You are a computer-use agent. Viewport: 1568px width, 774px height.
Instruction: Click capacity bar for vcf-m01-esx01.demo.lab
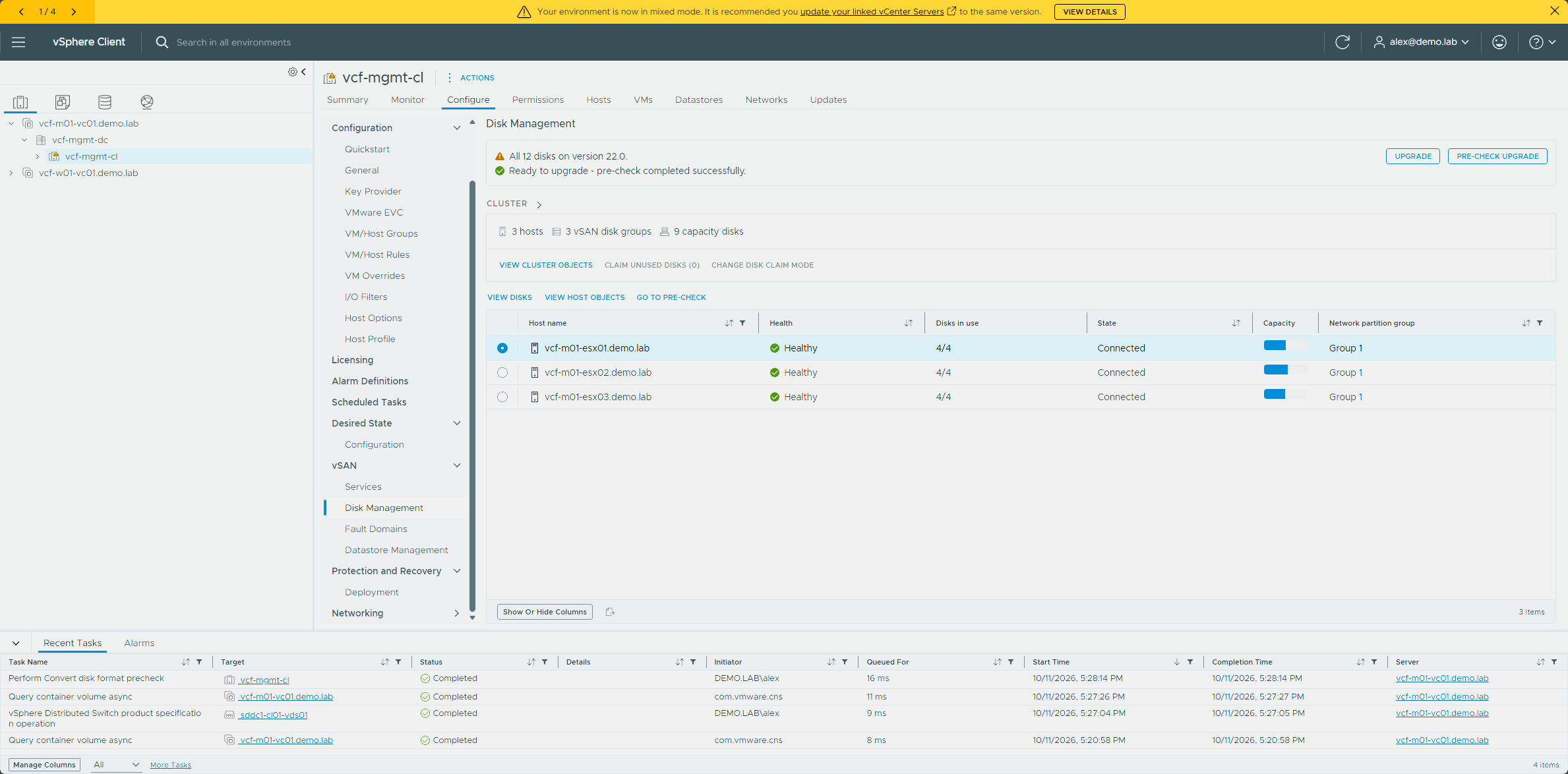click(x=1284, y=345)
